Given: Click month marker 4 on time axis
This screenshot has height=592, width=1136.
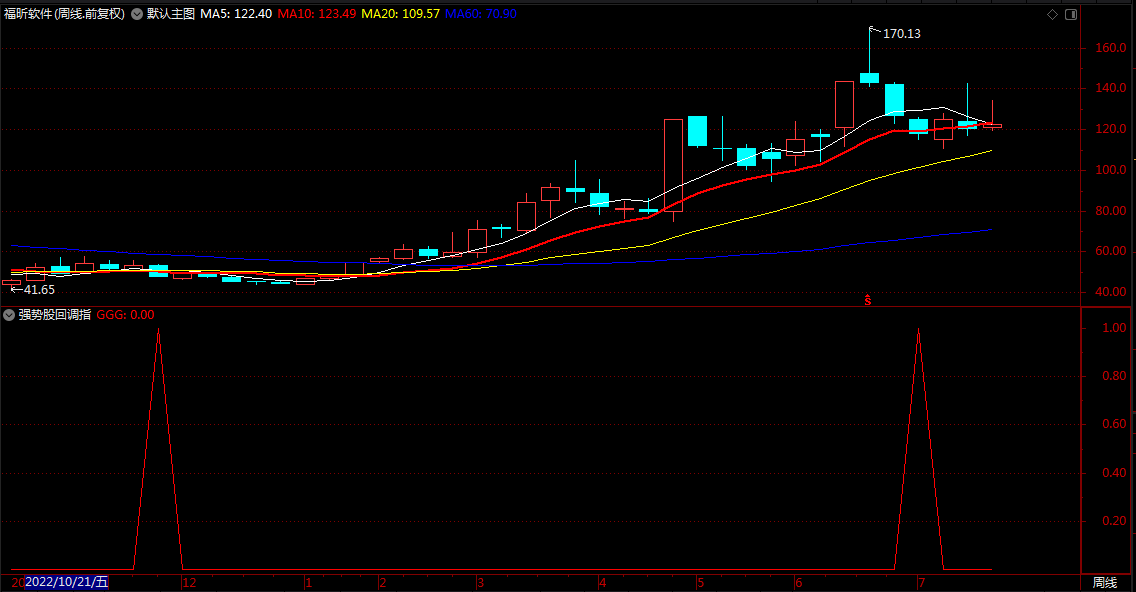Looking at the screenshot, I should click(x=602, y=583).
